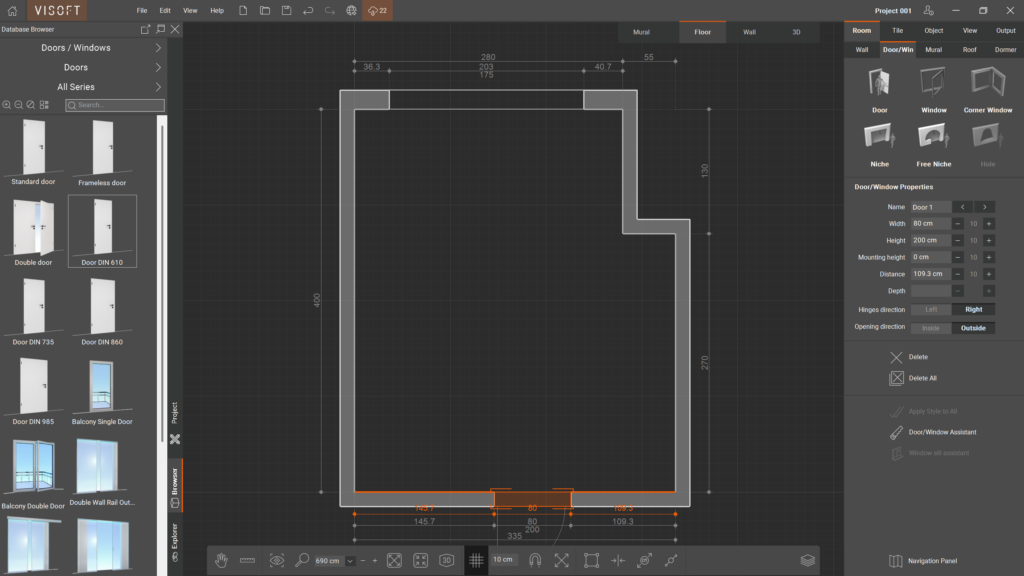1024x576 pixels.
Task: Click the eye view icon in bottom toolbar
Action: click(x=277, y=560)
